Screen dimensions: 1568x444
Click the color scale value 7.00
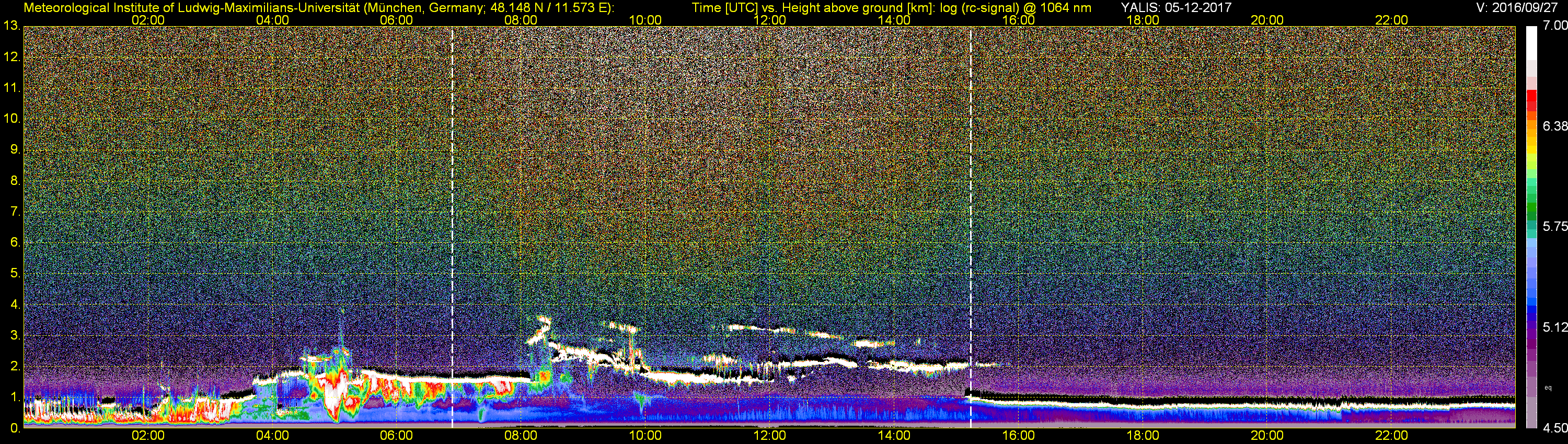pyautogui.click(x=1554, y=26)
